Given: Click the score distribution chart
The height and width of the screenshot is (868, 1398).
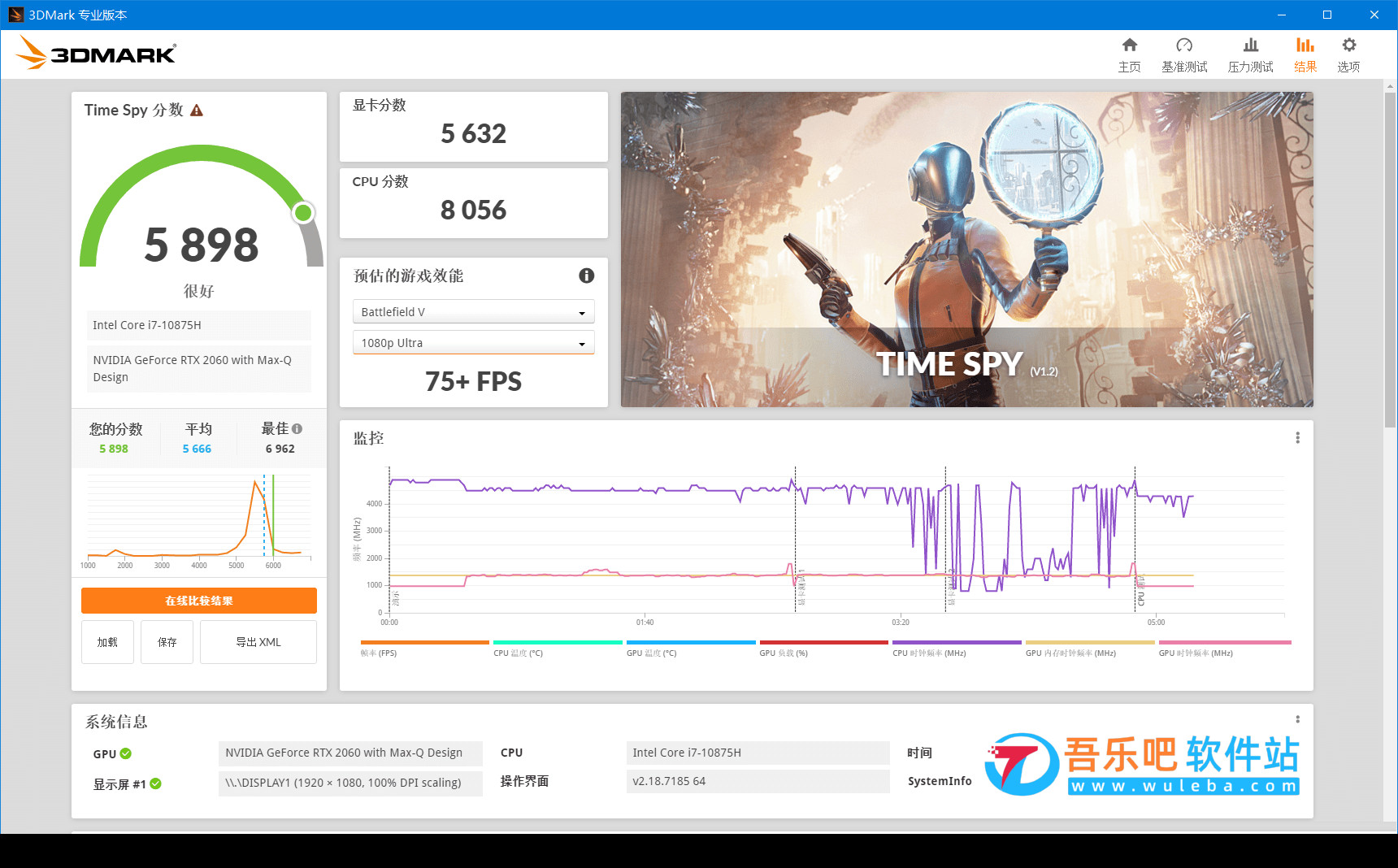Looking at the screenshot, I should 199,520.
